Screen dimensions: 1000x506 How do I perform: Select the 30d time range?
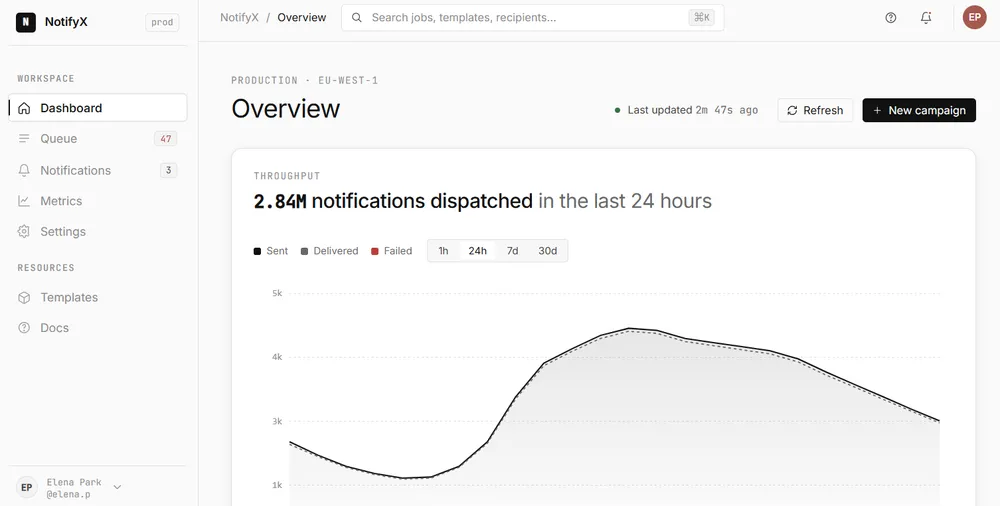[x=548, y=251]
